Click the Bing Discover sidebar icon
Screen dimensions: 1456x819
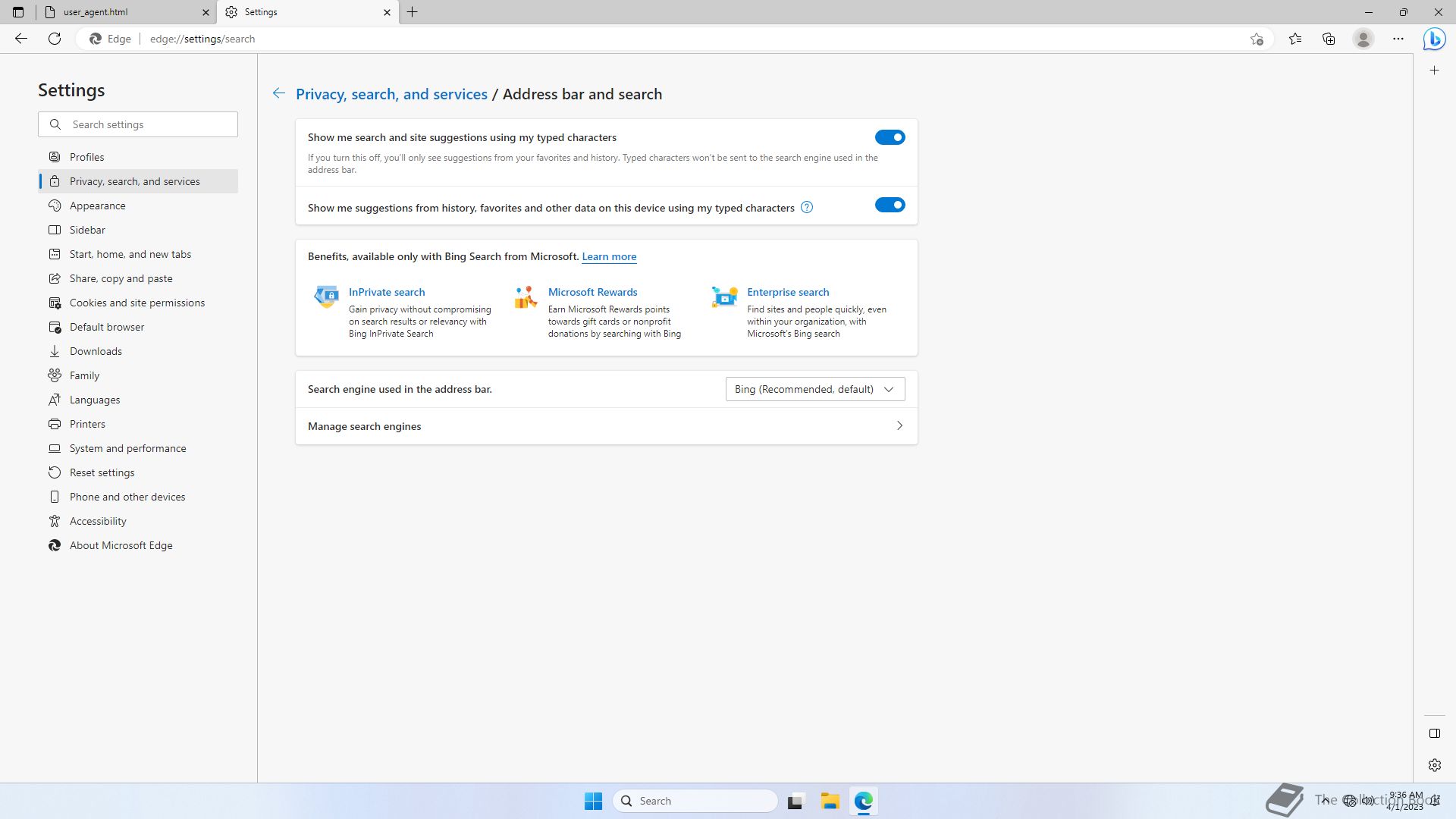click(x=1434, y=39)
